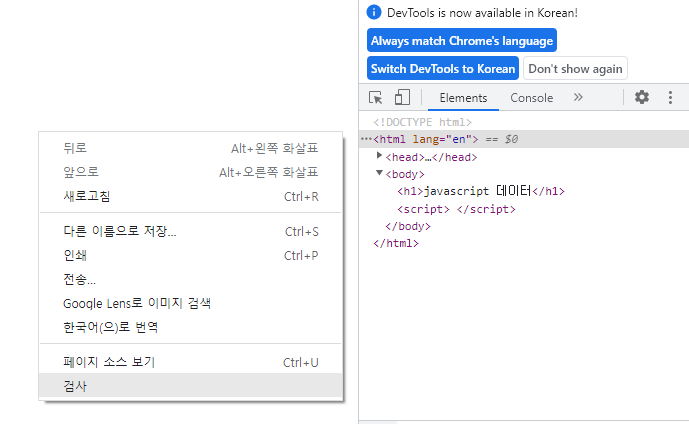Switch to the Console tab

click(x=531, y=98)
